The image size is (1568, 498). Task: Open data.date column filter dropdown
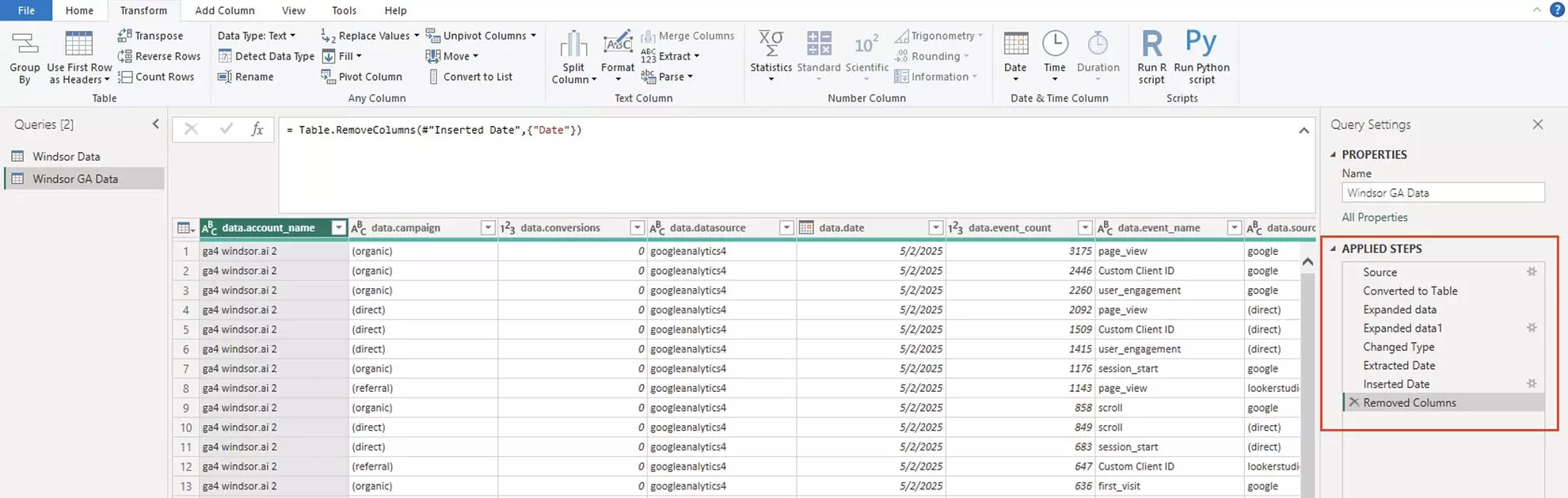[935, 228]
